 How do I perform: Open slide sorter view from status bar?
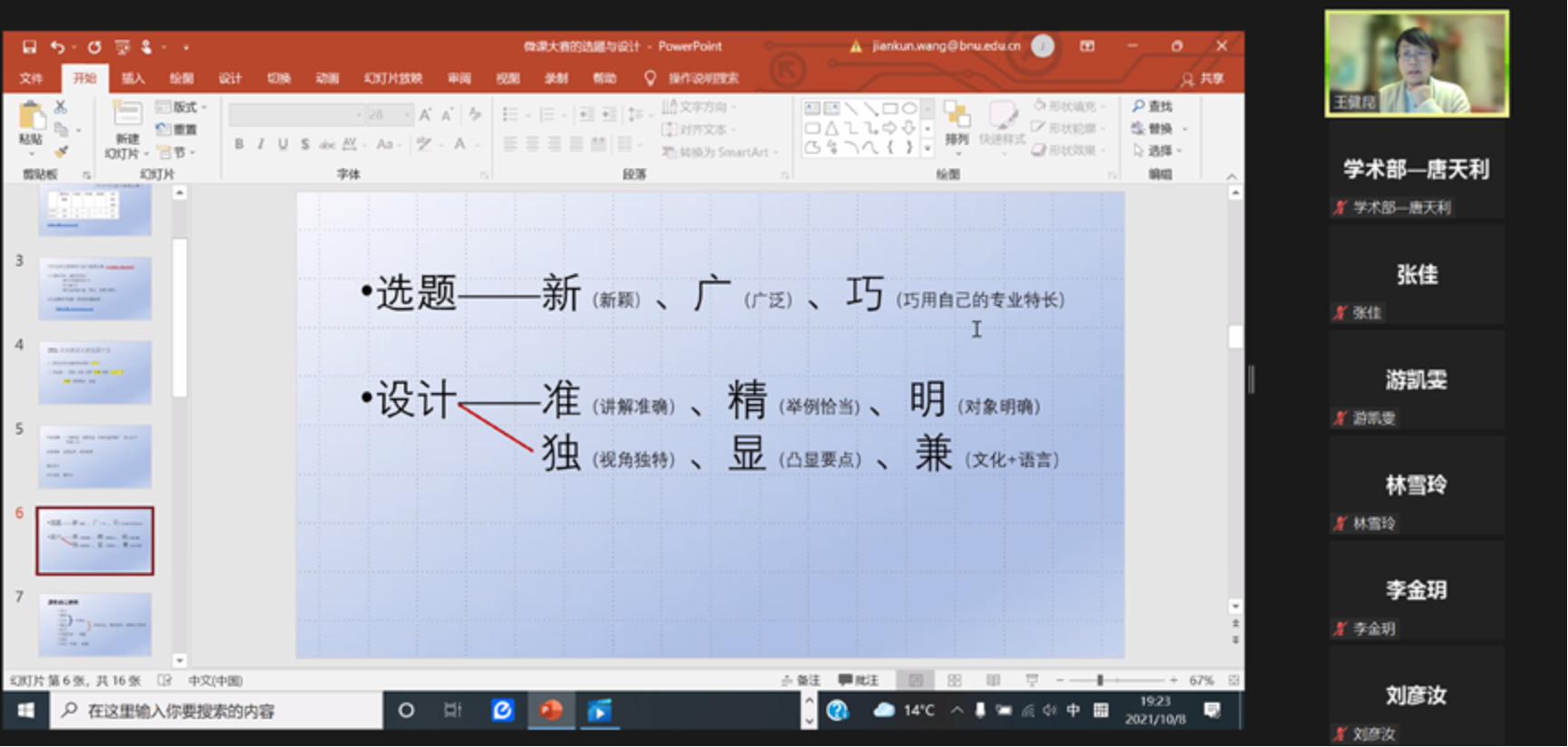pyautogui.click(x=954, y=680)
